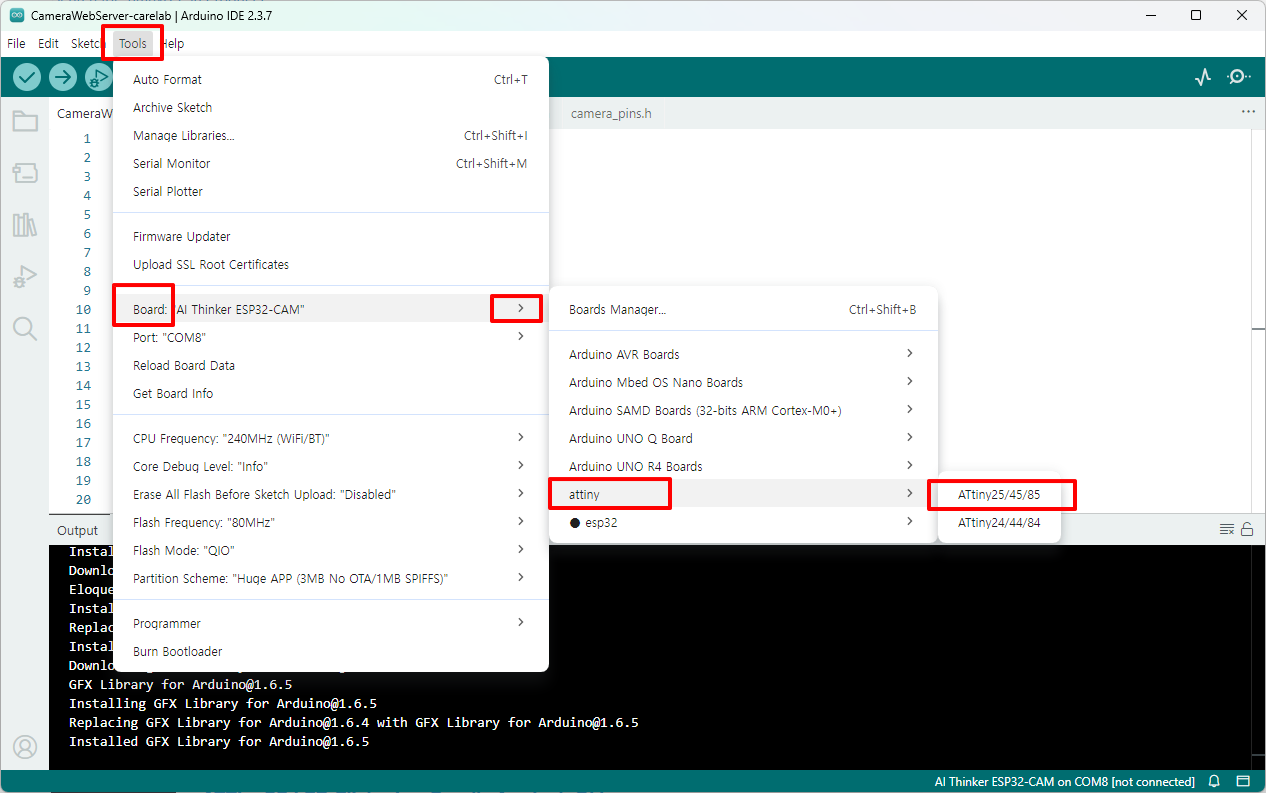The image size is (1266, 793).
Task: Open the Search sidebar icon
Action: (x=25, y=329)
